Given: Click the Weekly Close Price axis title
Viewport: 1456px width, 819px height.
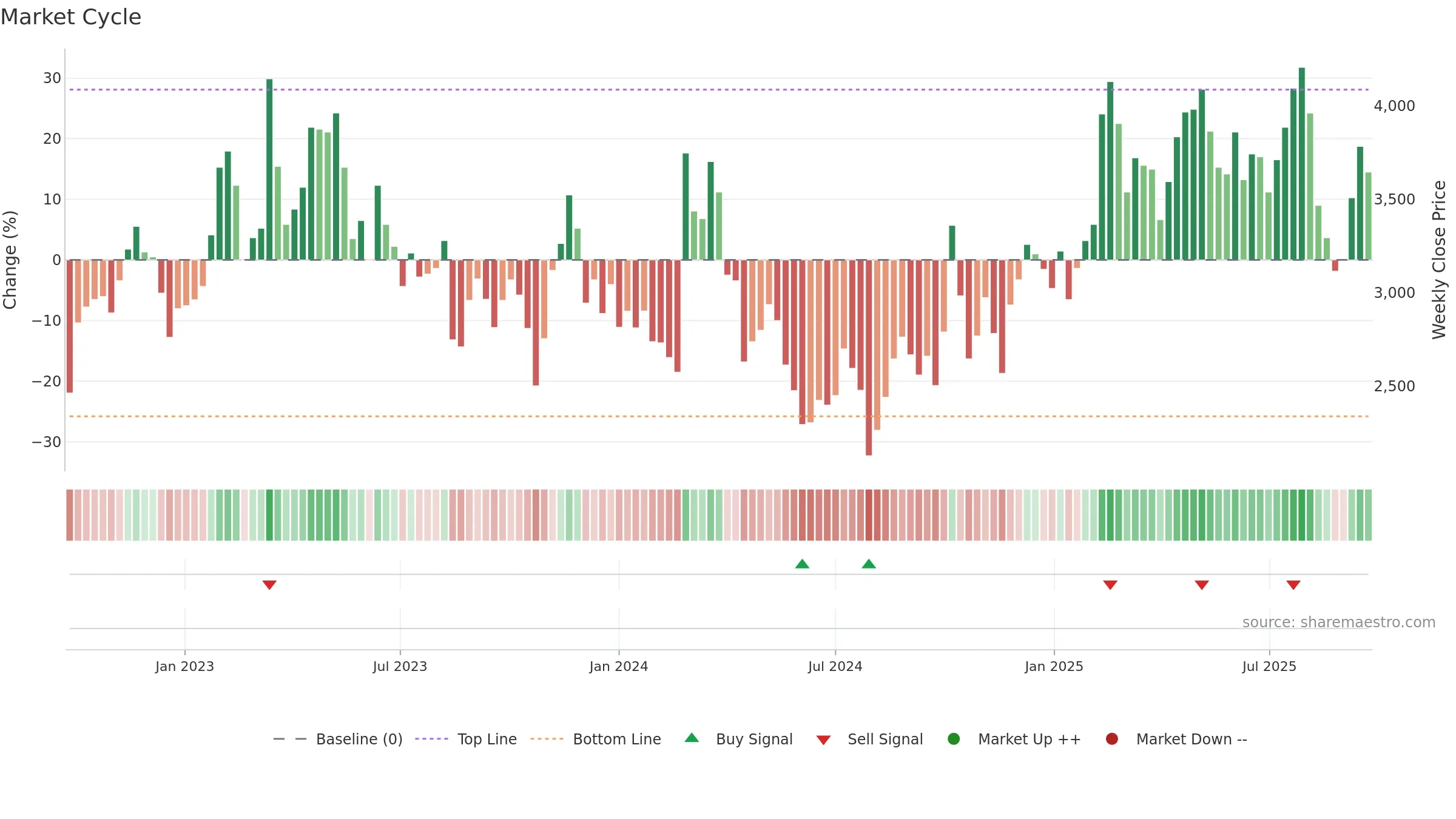Looking at the screenshot, I should pyautogui.click(x=1439, y=260).
